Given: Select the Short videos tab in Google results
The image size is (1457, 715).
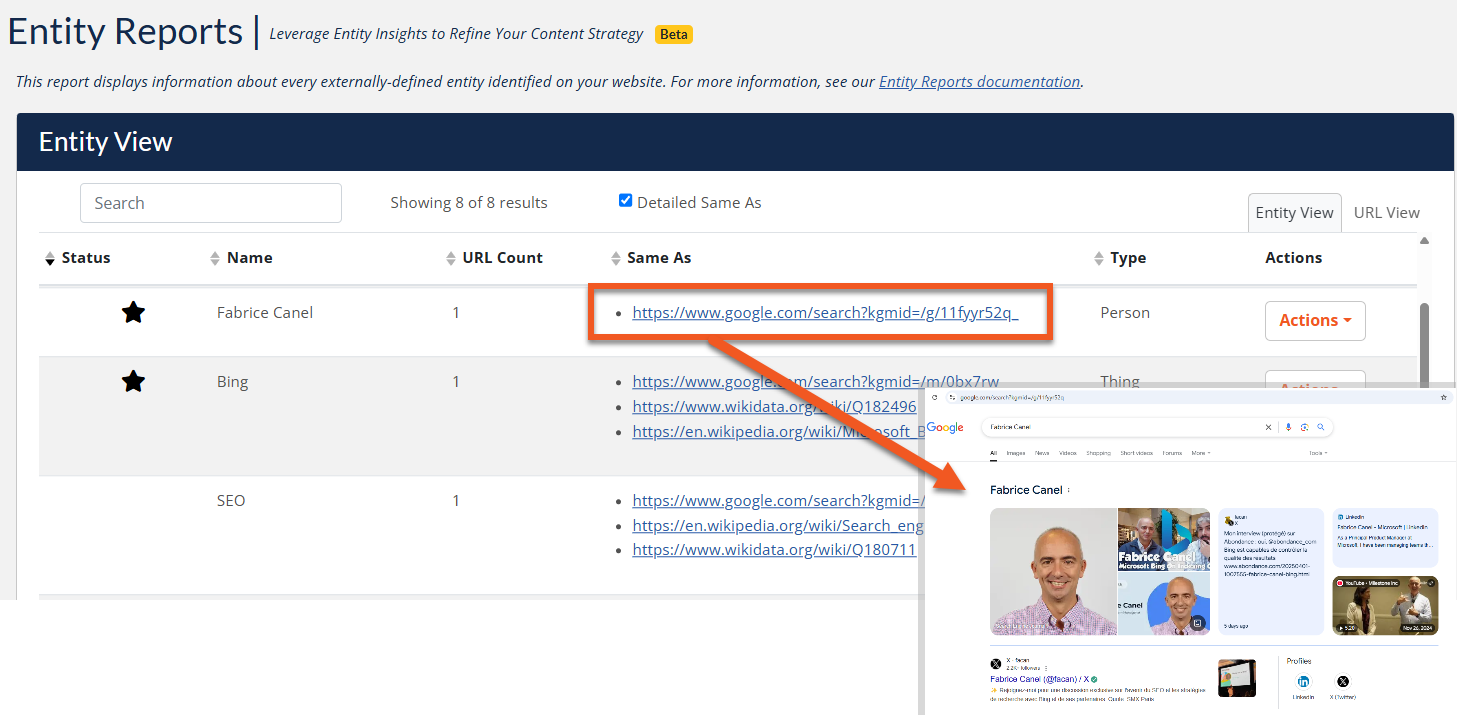Looking at the screenshot, I should point(1137,453).
